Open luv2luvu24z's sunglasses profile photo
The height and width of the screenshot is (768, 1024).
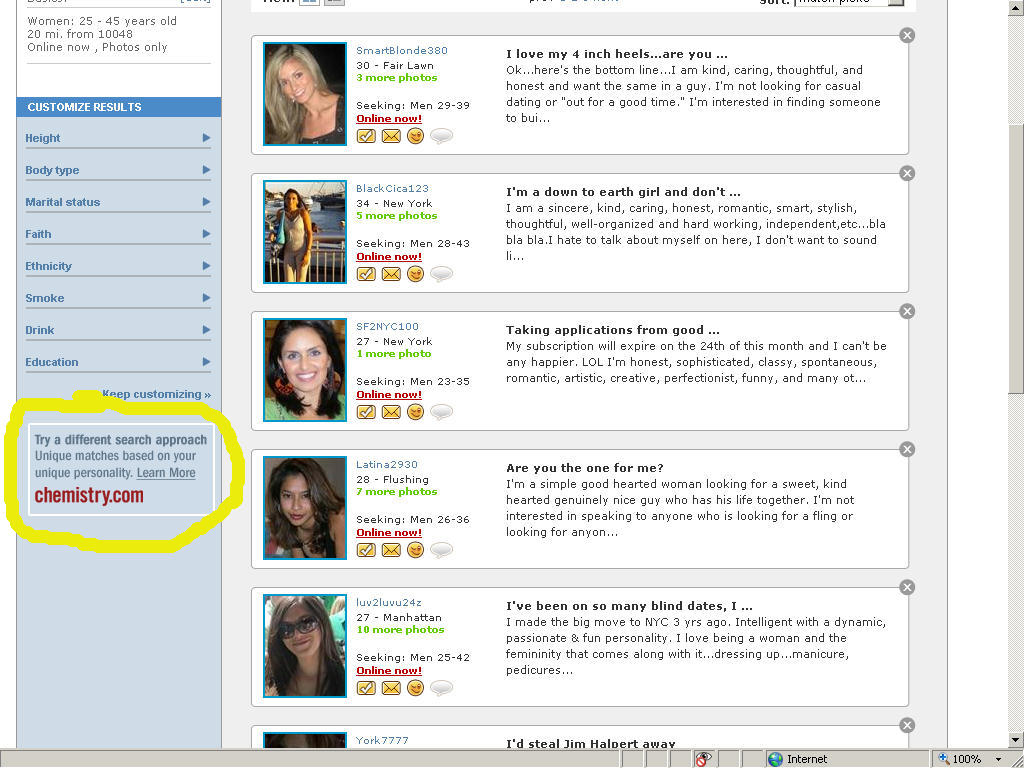(305, 646)
